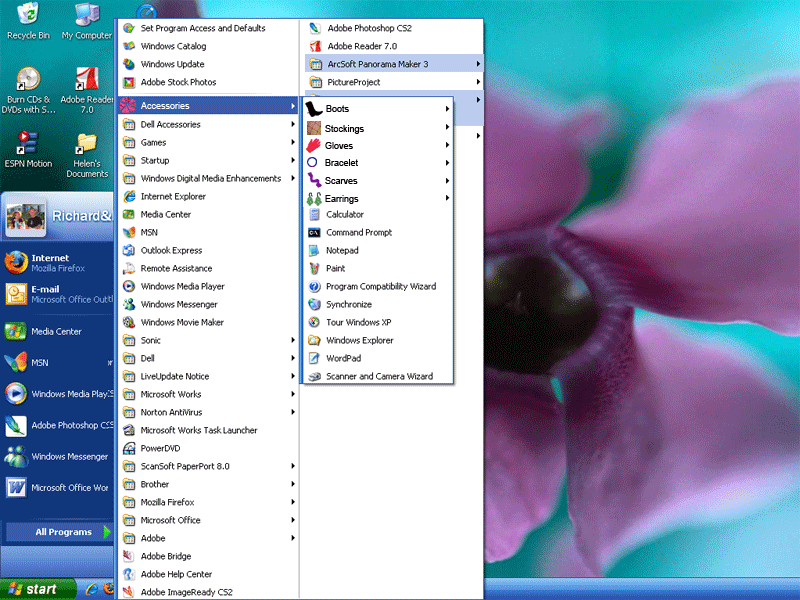The width and height of the screenshot is (800, 600).
Task: Open Burn CDs & DVDs desktop shortcut
Action: click(29, 90)
